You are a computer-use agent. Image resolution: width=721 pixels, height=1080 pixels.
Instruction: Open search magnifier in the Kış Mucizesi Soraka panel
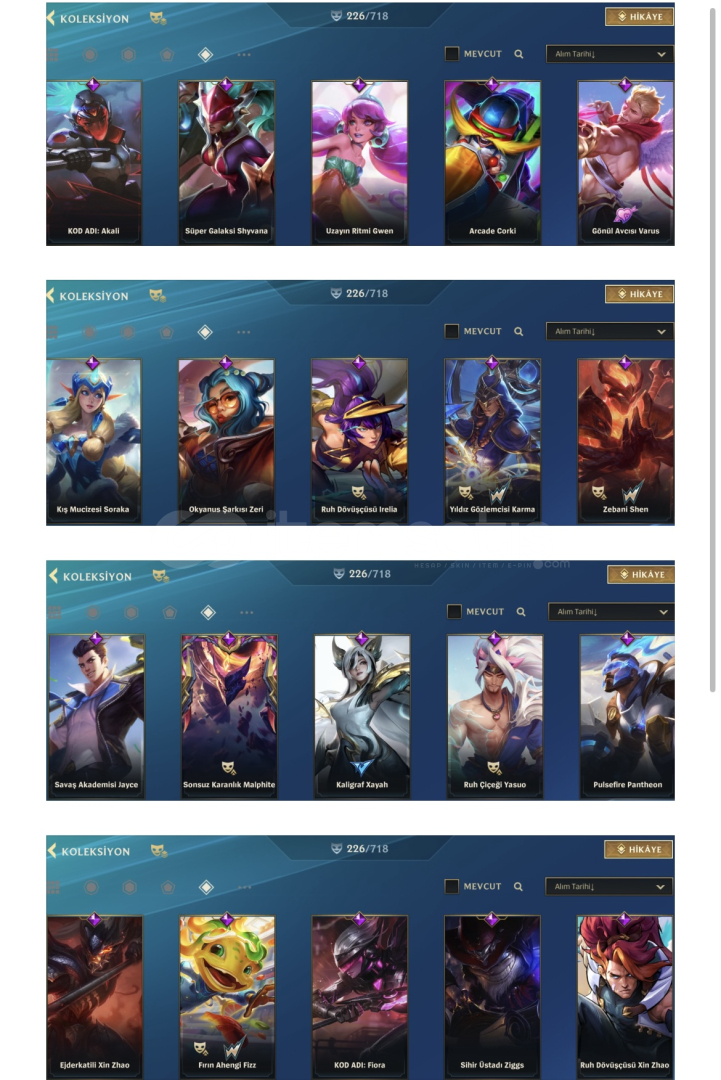519,331
